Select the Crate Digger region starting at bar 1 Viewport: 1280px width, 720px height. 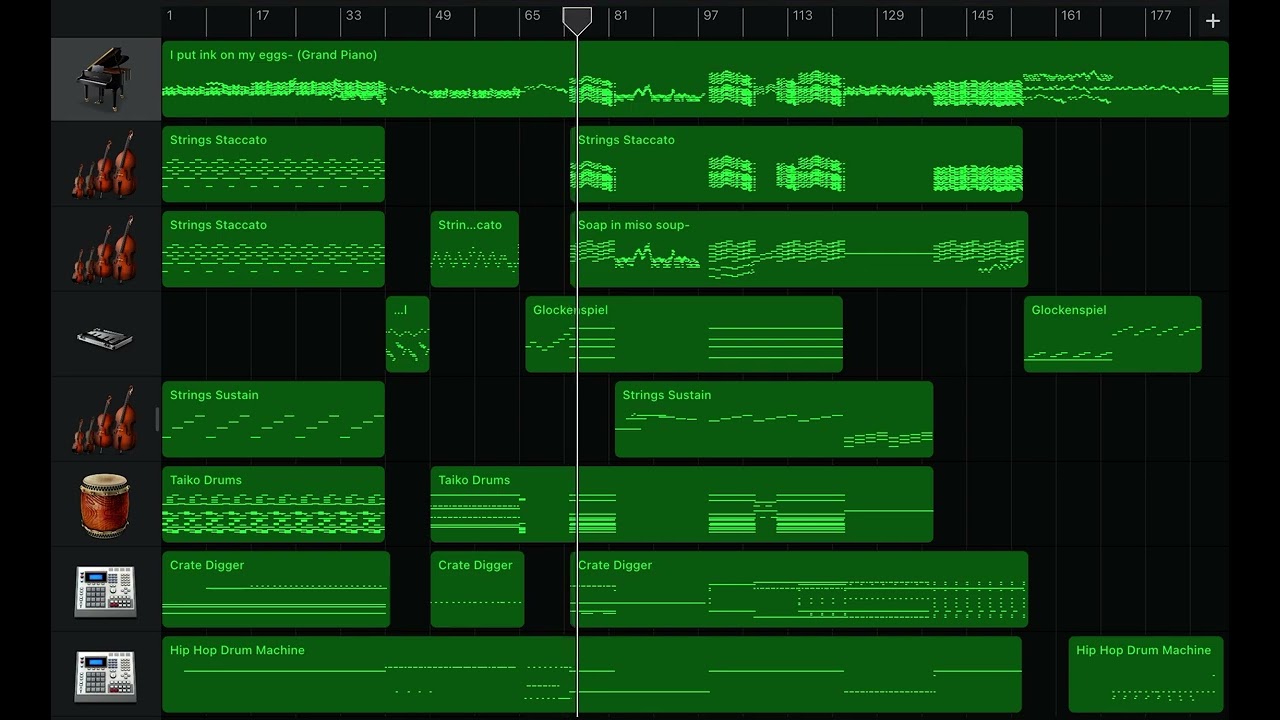point(276,589)
